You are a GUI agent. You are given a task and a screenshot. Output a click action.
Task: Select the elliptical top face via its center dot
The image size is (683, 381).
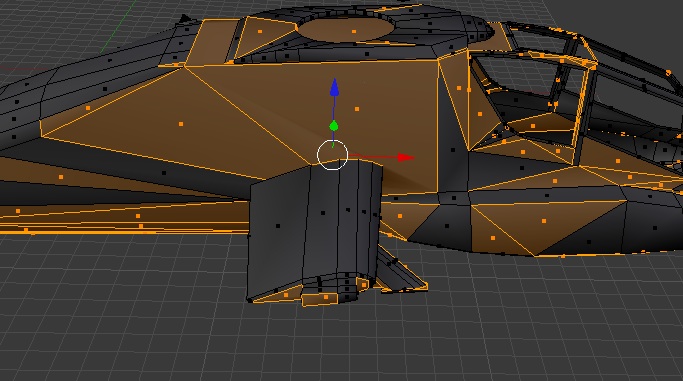(x=354, y=31)
